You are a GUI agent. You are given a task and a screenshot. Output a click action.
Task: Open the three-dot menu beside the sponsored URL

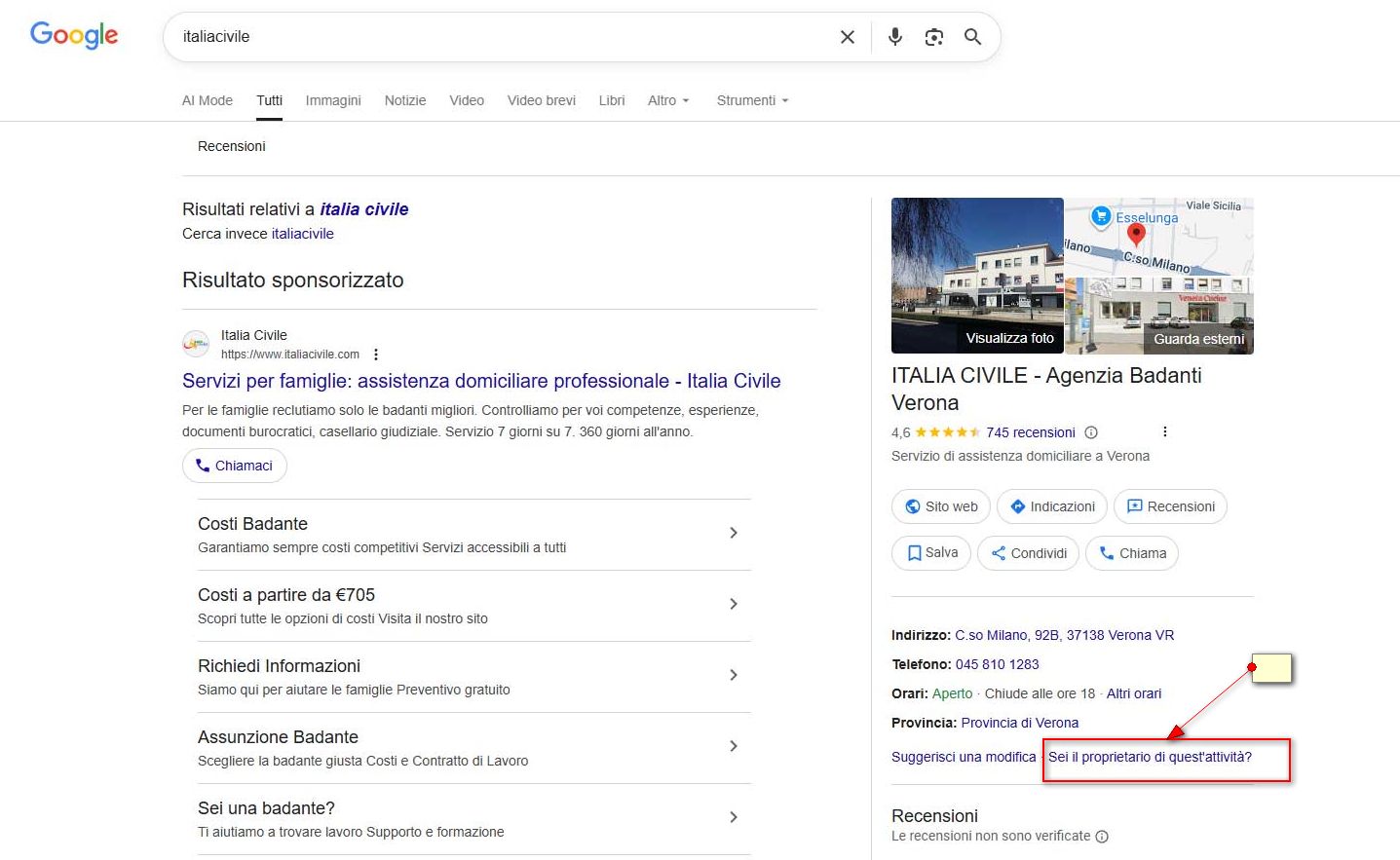click(376, 355)
